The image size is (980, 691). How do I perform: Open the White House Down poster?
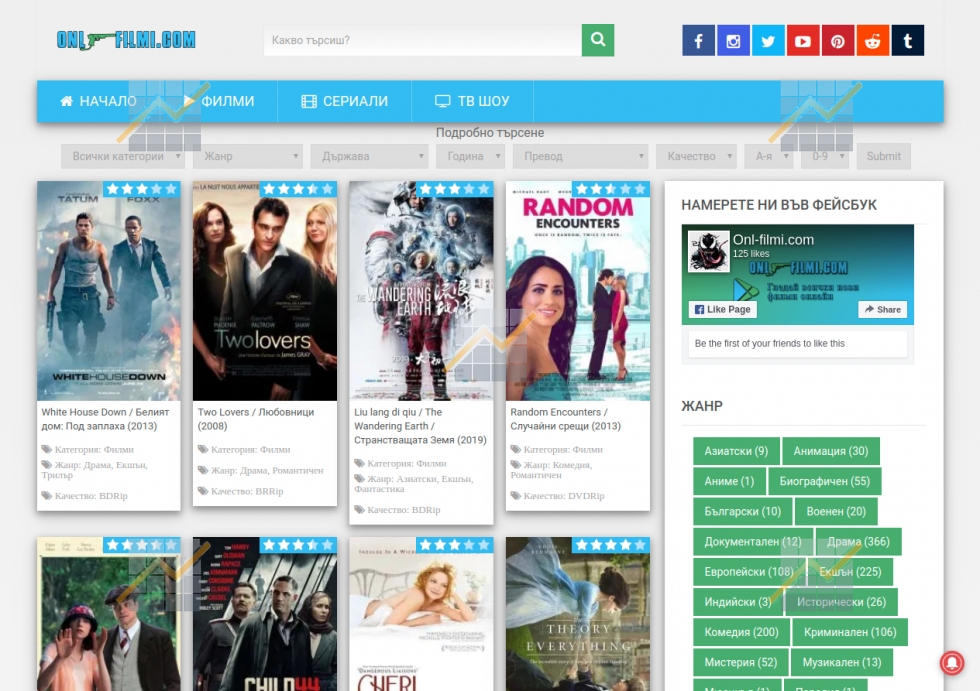pyautogui.click(x=109, y=291)
